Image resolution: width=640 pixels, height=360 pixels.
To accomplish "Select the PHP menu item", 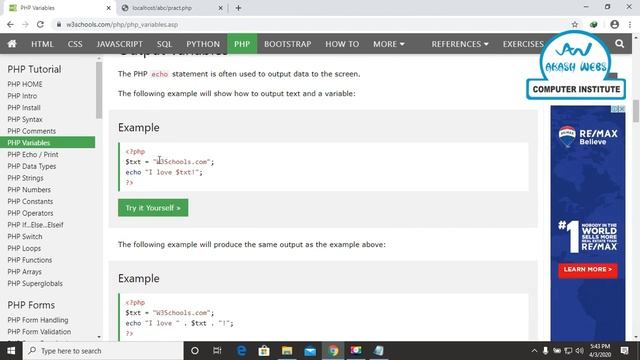I will (242, 44).
